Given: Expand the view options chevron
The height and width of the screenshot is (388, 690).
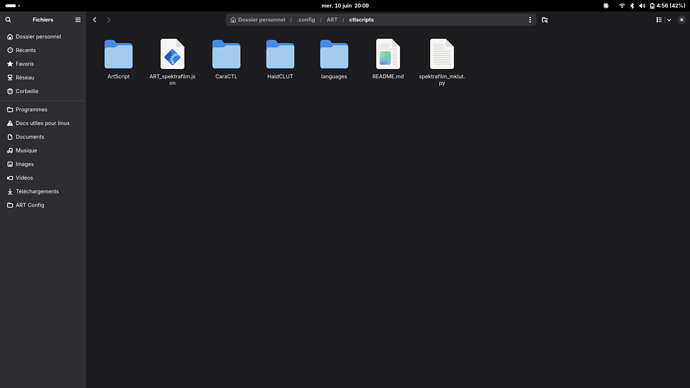Looking at the screenshot, I should (x=669, y=20).
